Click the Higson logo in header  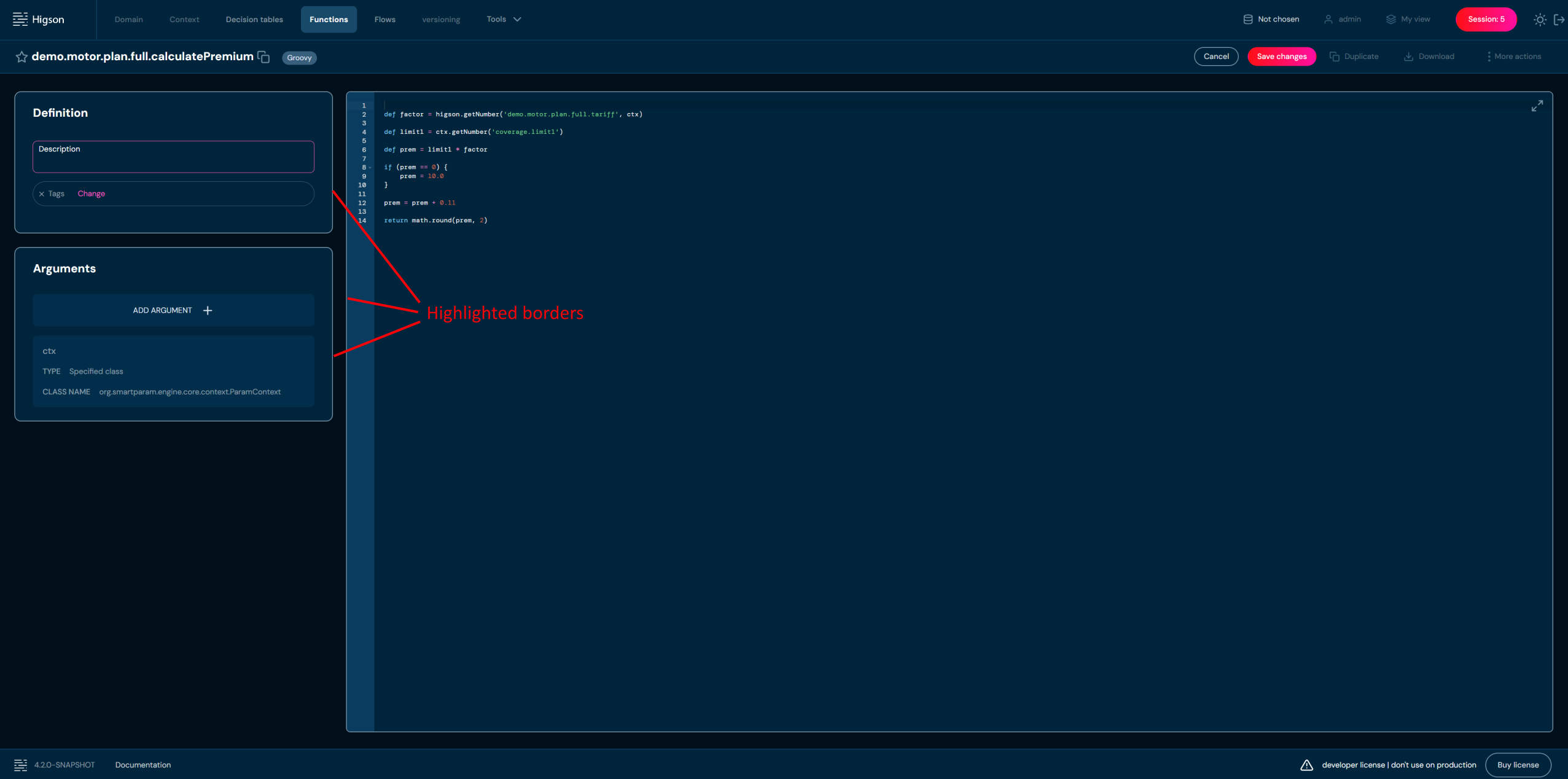tap(39, 20)
